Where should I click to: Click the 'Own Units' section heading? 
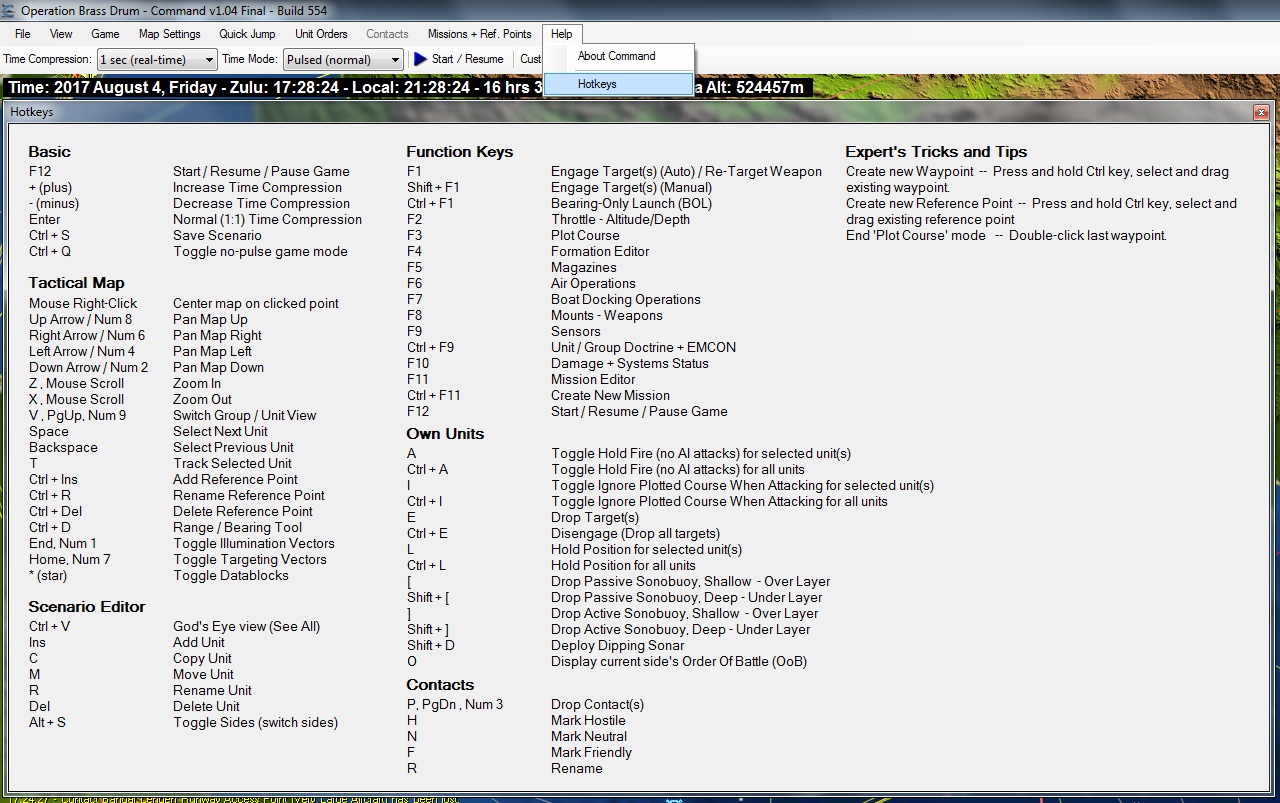click(x=445, y=434)
